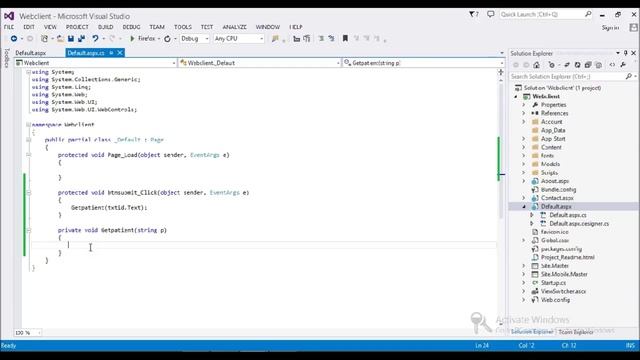This screenshot has height=360, width=640.
Task: Open the Any CPU platform dropdown
Action: tap(239, 39)
